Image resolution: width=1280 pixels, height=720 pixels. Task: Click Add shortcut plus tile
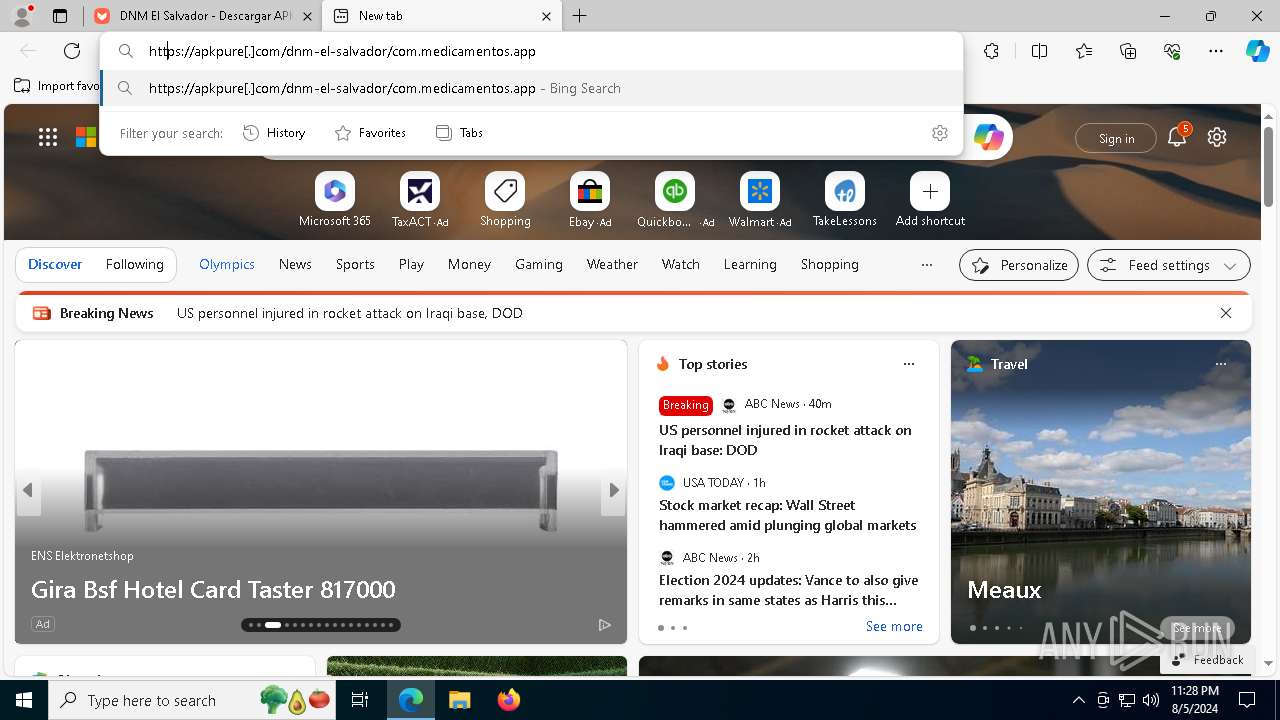coord(930,200)
